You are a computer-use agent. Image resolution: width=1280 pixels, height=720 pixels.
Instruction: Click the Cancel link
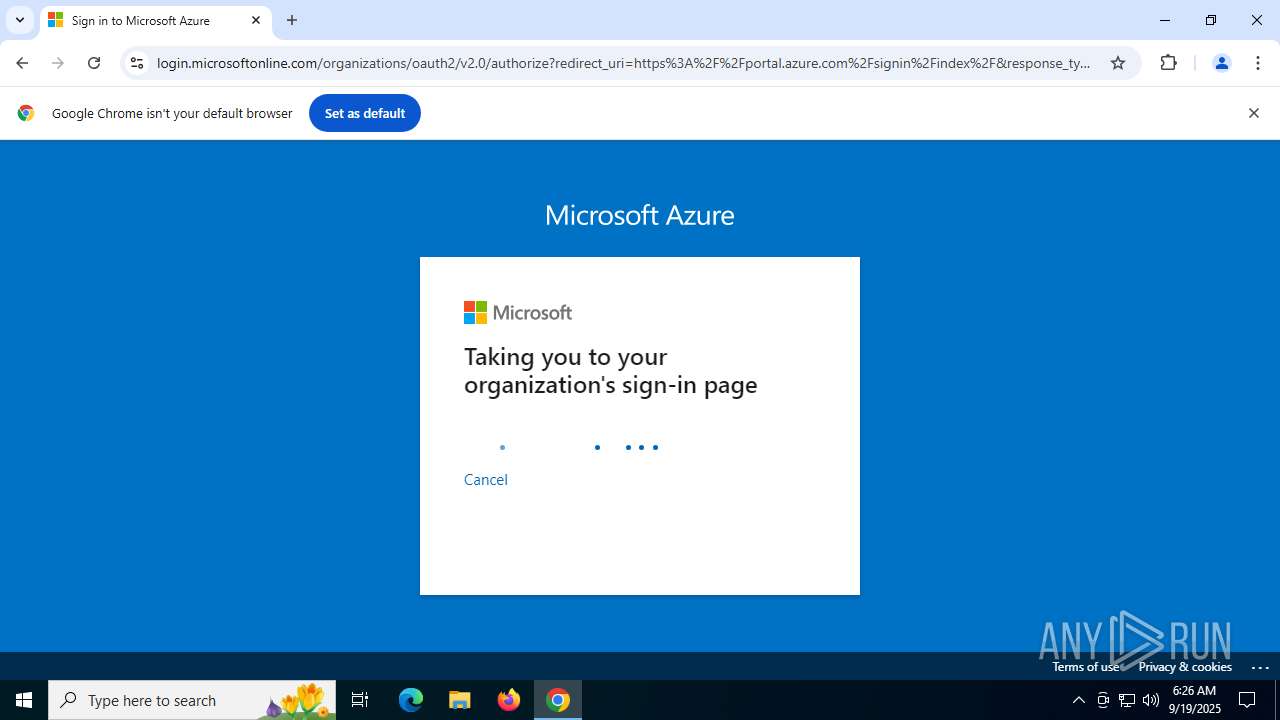(x=485, y=480)
